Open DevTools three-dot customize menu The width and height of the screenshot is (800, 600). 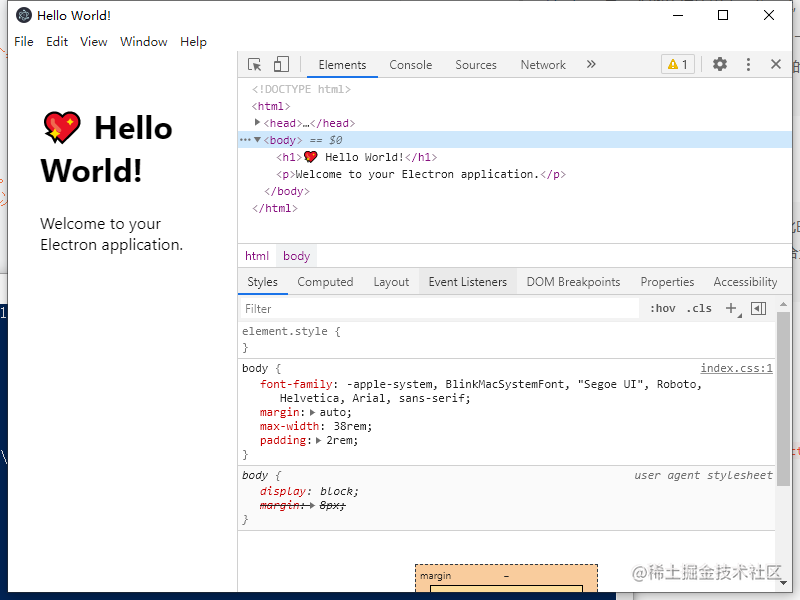[x=748, y=64]
